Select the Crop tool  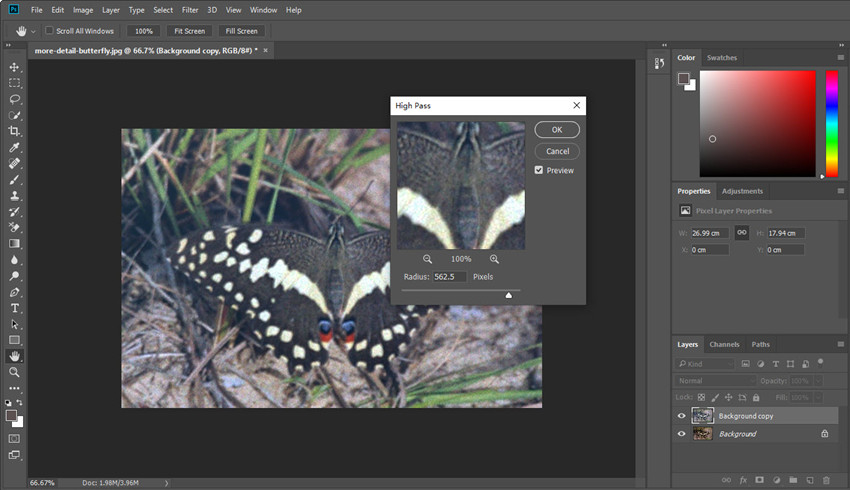[x=14, y=131]
